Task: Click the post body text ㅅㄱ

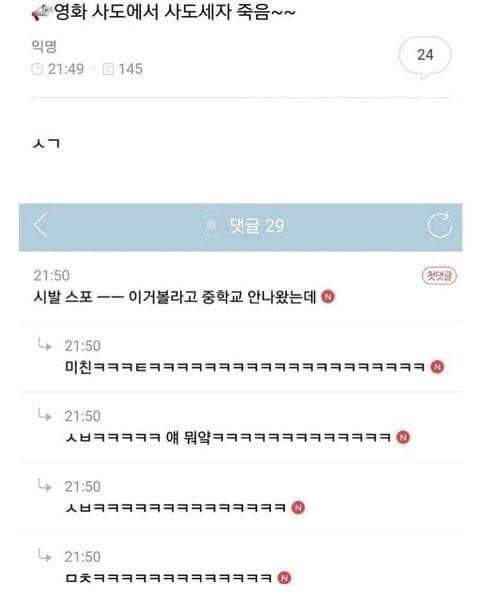Action: tap(46, 144)
